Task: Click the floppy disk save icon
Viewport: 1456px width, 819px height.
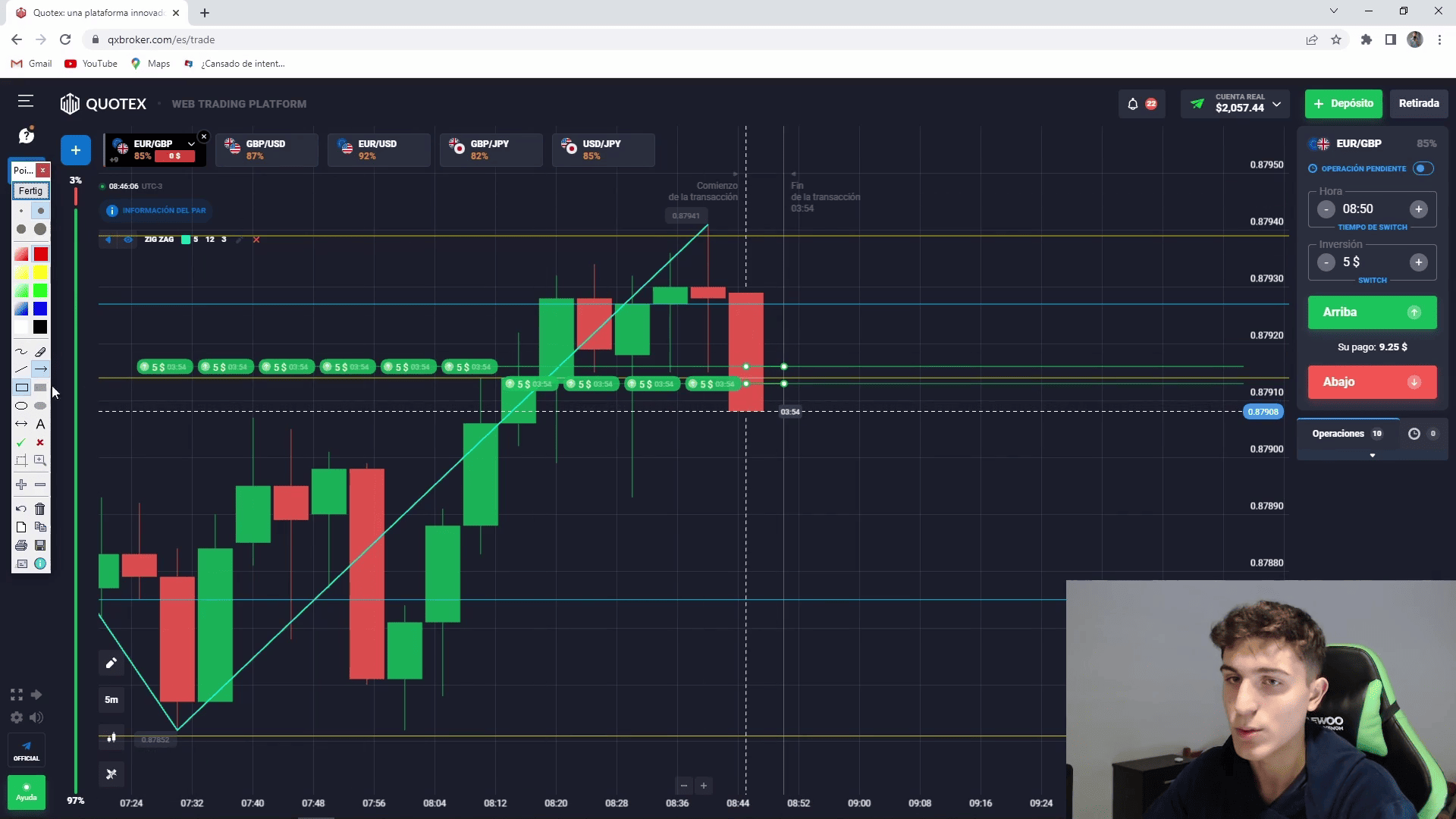Action: tap(40, 545)
